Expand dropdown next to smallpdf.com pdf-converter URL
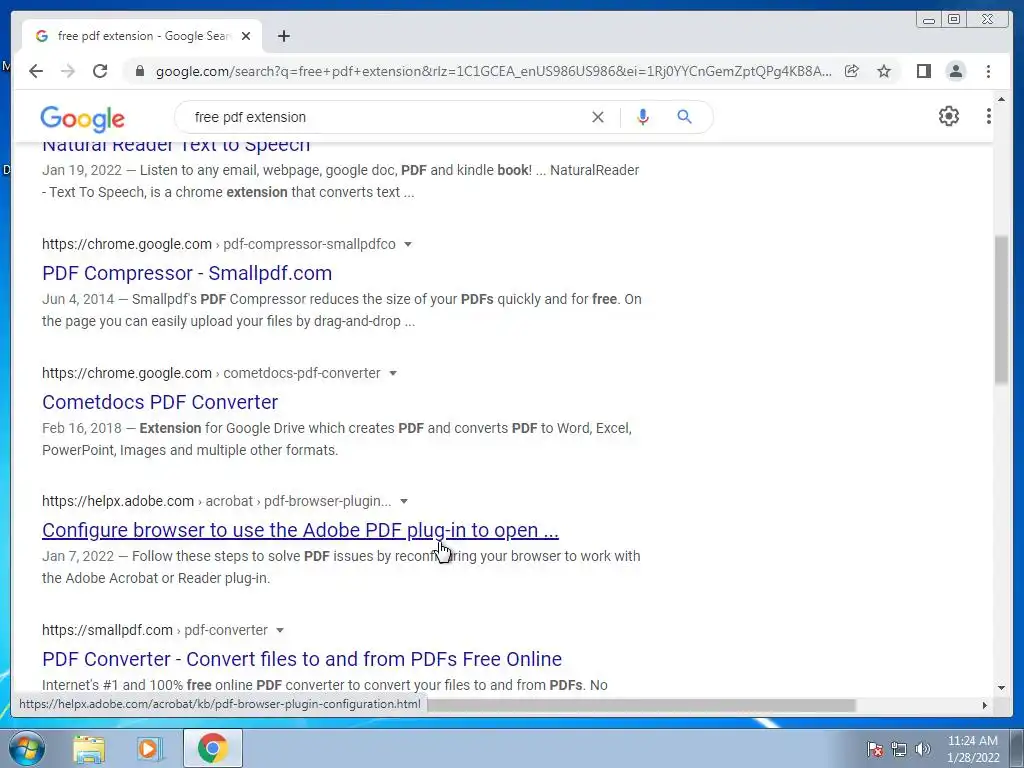This screenshot has height=768, width=1024. pos(280,630)
